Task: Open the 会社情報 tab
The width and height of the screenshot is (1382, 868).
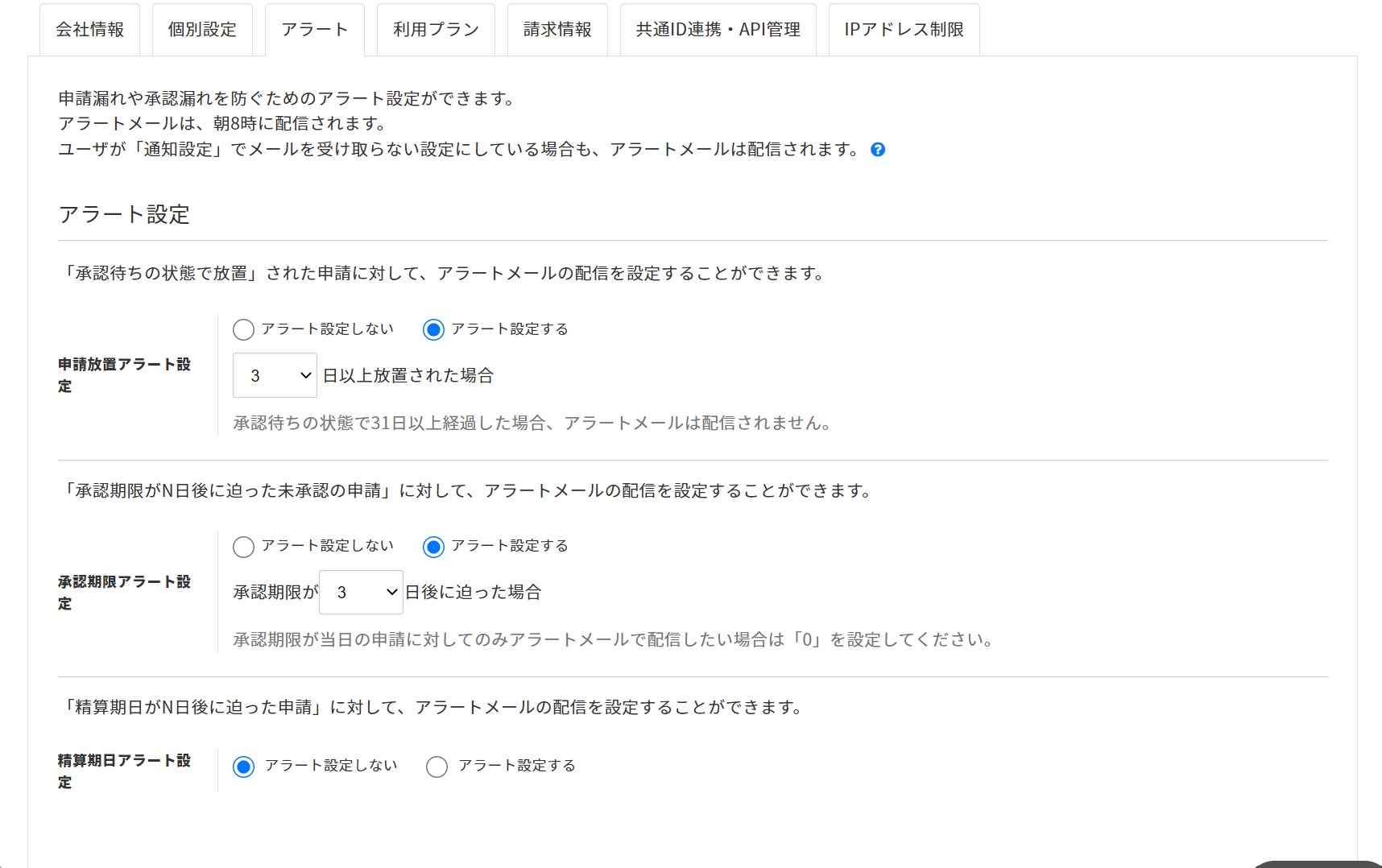Action: tap(89, 30)
